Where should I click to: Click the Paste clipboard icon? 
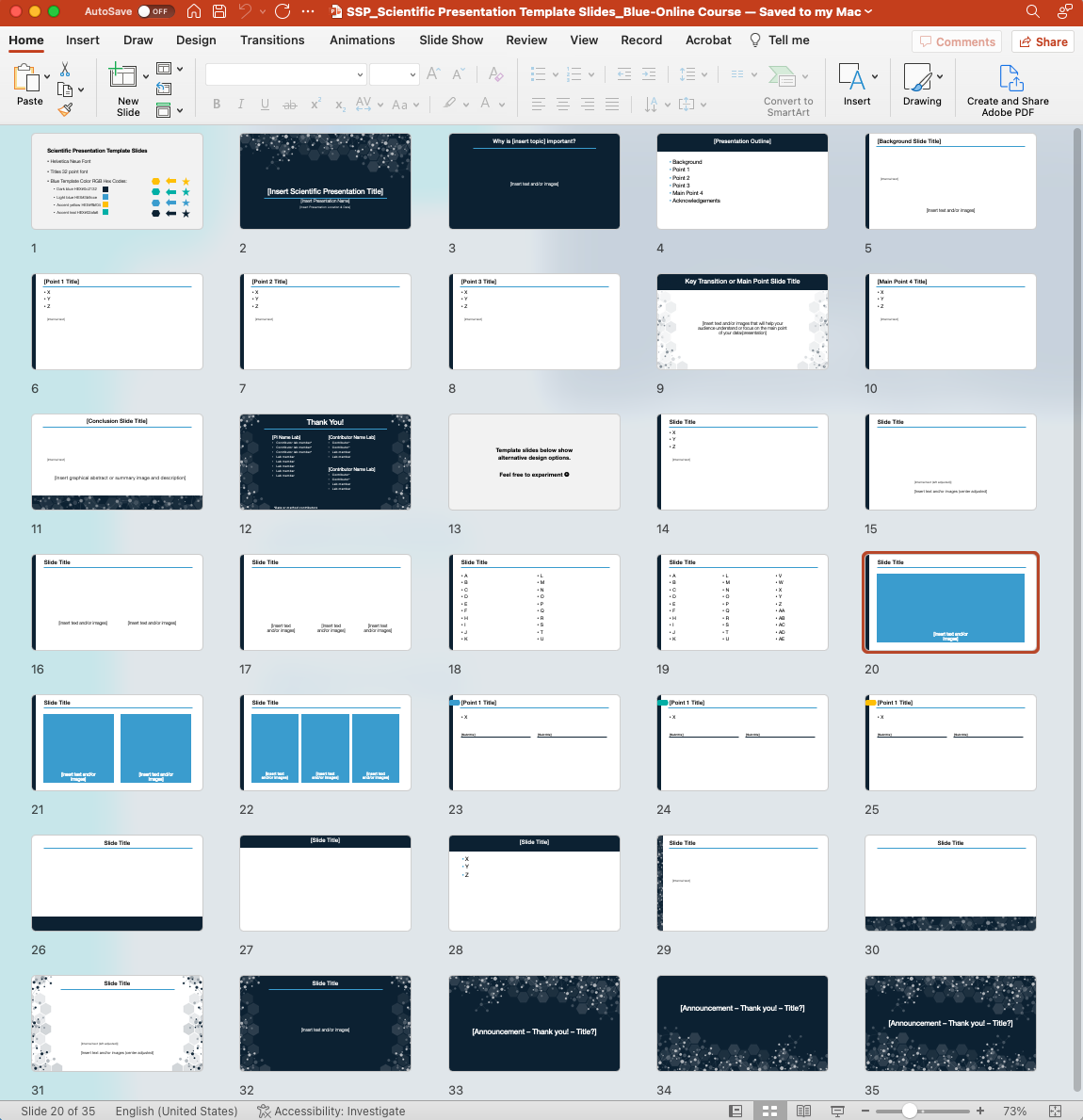point(25,76)
